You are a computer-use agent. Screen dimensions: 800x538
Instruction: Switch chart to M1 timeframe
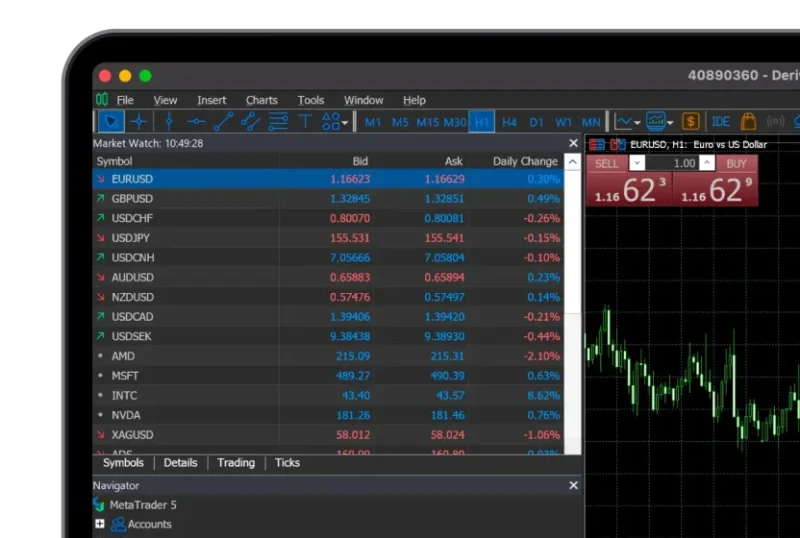pos(373,123)
